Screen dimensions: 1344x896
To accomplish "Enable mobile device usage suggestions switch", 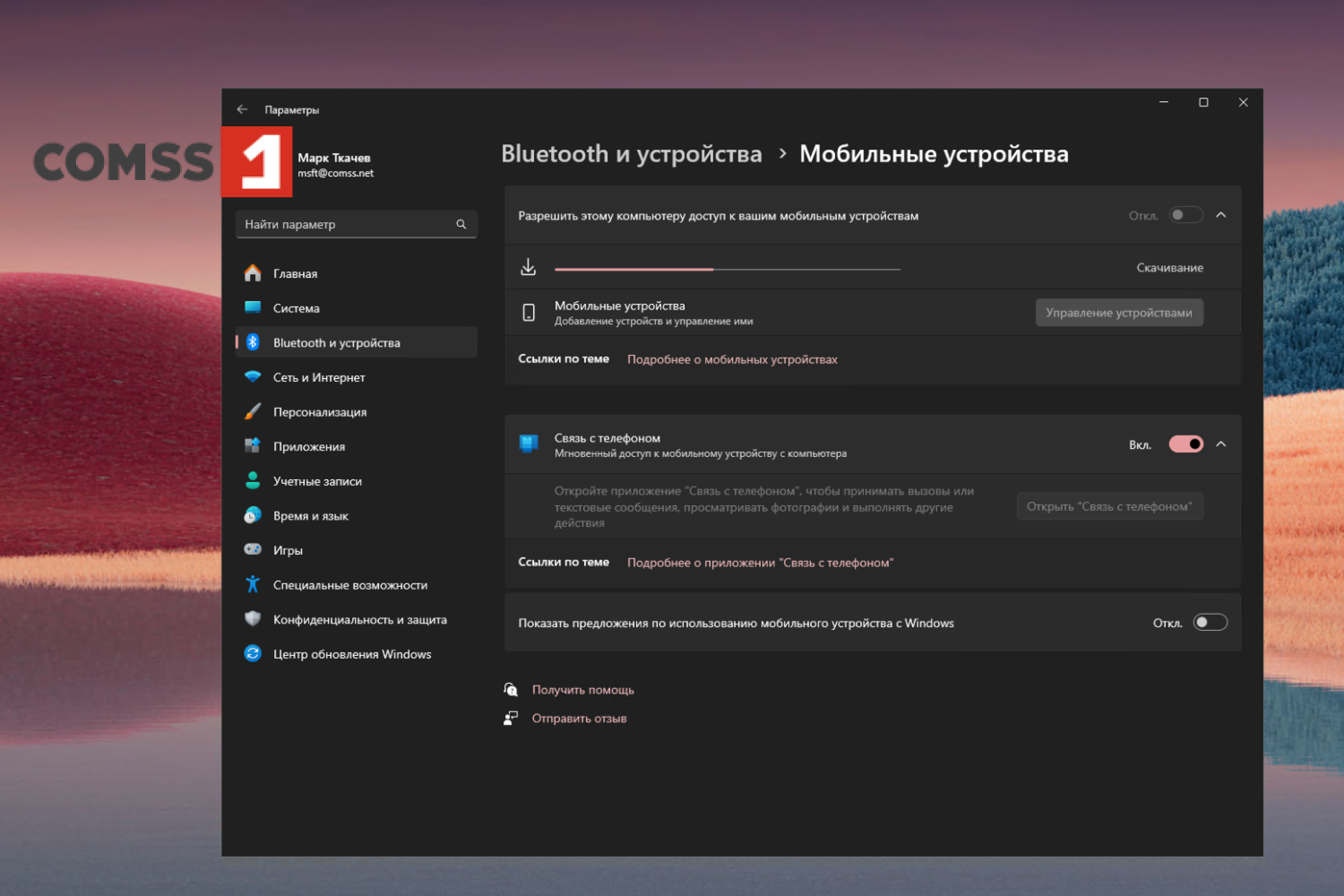I will (1210, 623).
